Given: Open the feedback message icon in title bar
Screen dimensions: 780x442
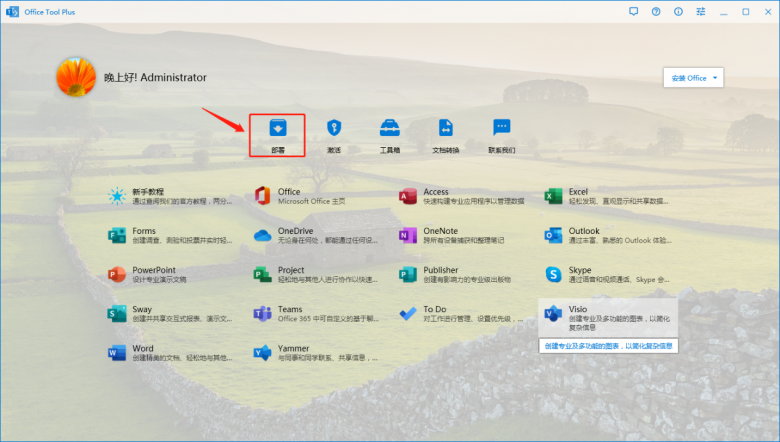Looking at the screenshot, I should [633, 11].
